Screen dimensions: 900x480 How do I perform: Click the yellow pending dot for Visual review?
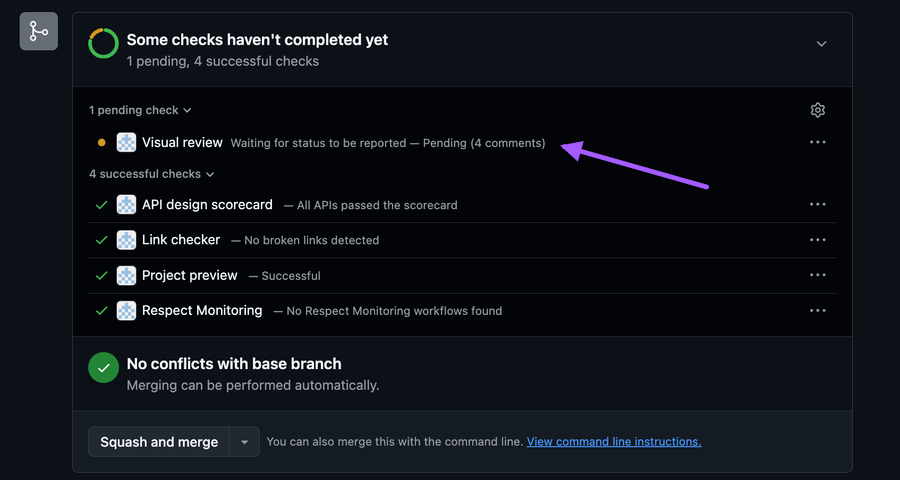(x=102, y=142)
